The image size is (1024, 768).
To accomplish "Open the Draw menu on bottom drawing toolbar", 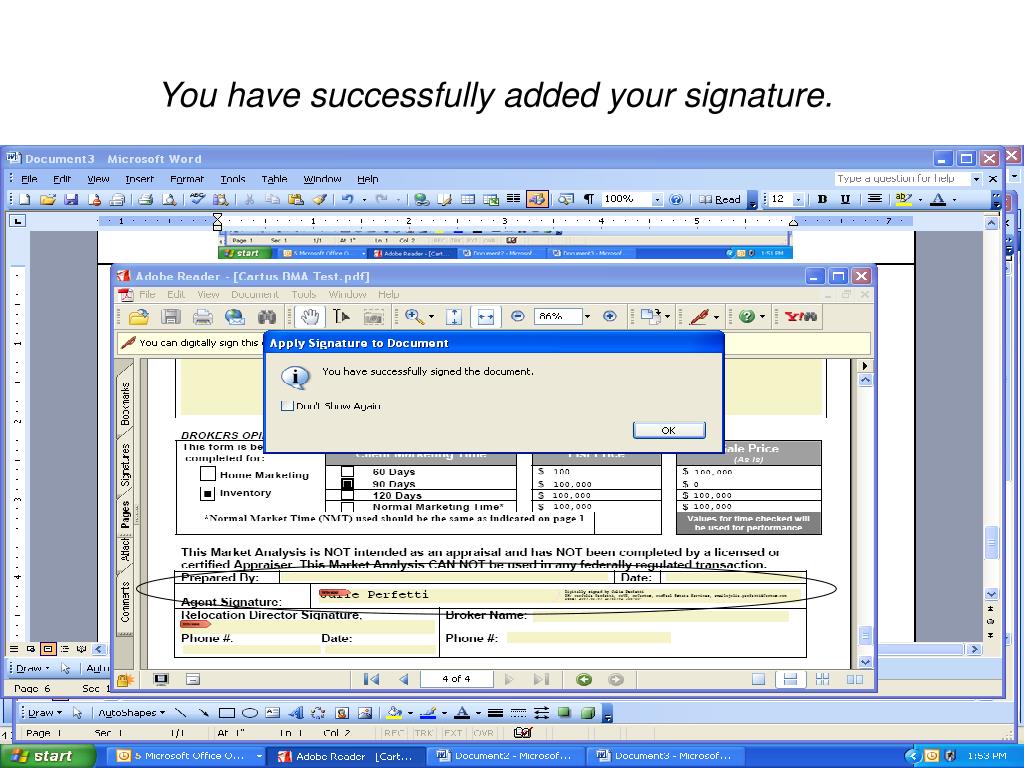I will coord(44,712).
